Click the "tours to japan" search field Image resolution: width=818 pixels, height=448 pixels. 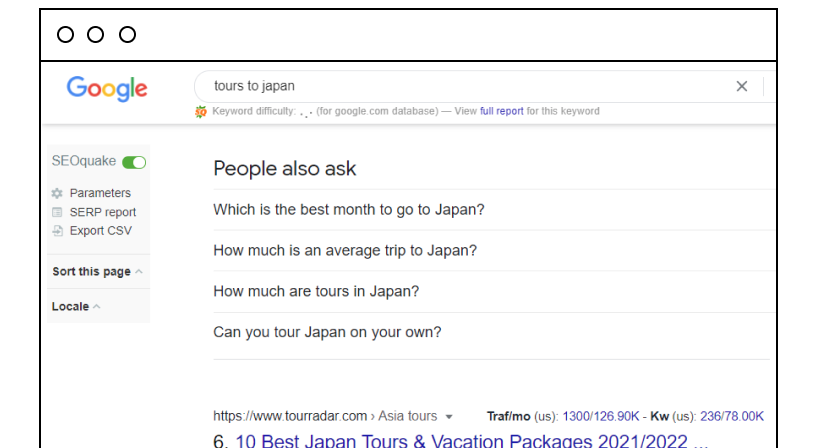point(464,86)
